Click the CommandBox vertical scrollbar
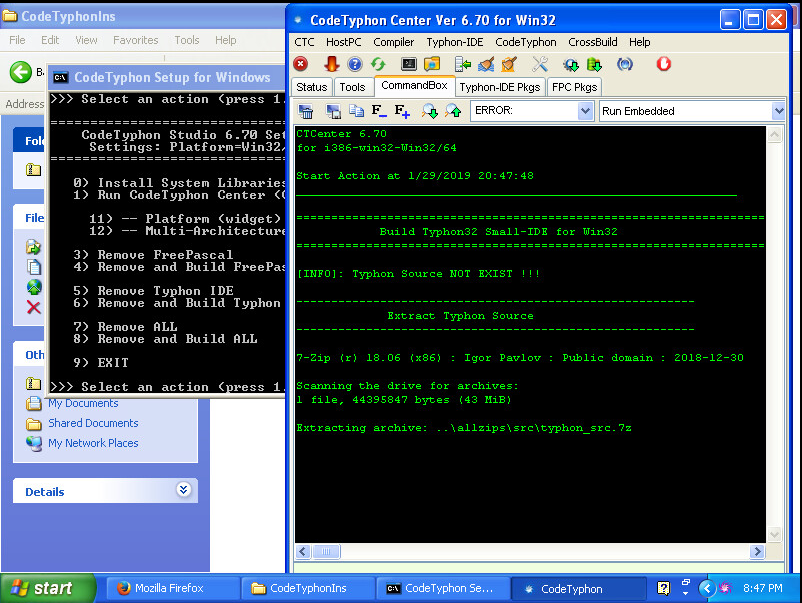 coord(776,330)
